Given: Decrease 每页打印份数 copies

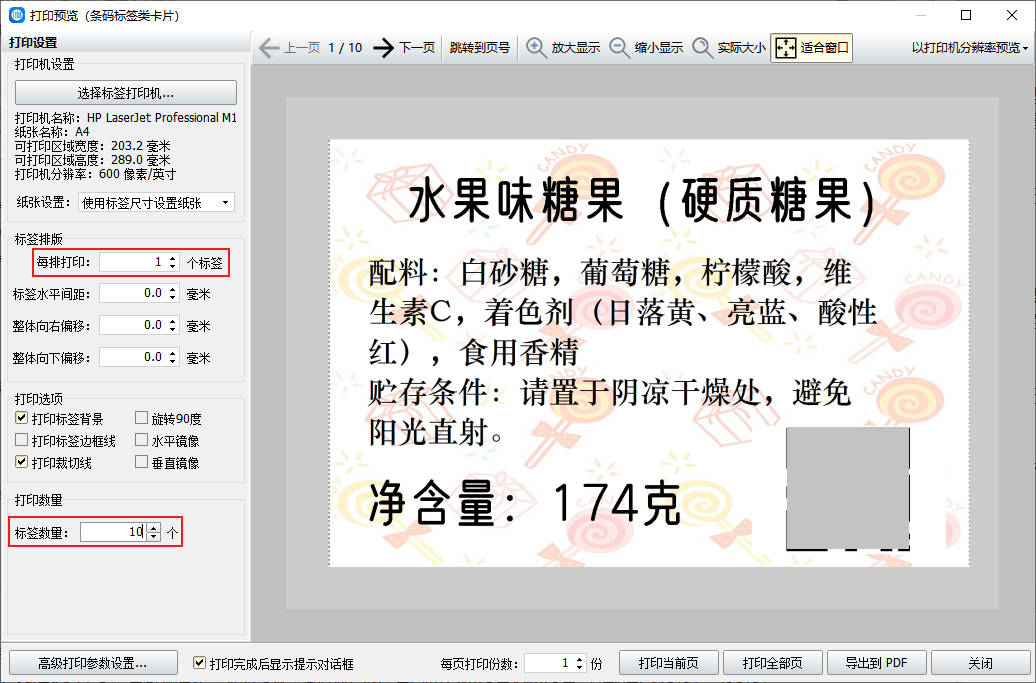Looking at the screenshot, I should click(579, 667).
